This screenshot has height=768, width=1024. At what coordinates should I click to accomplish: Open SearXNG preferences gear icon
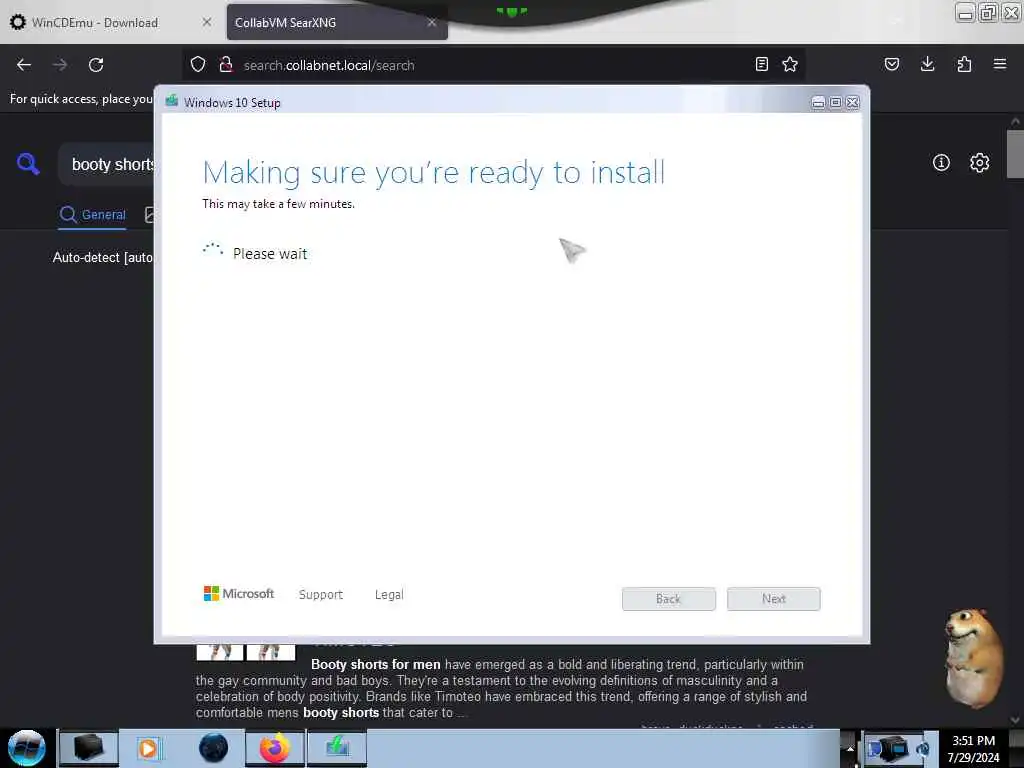point(980,163)
